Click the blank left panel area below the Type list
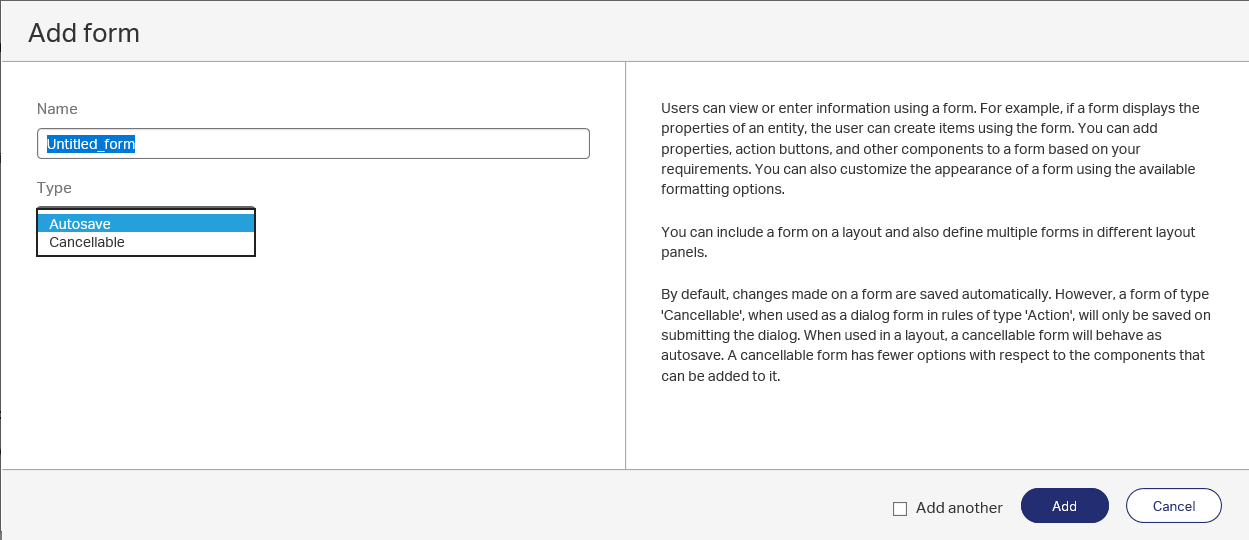The height and width of the screenshot is (540, 1249). click(x=313, y=360)
